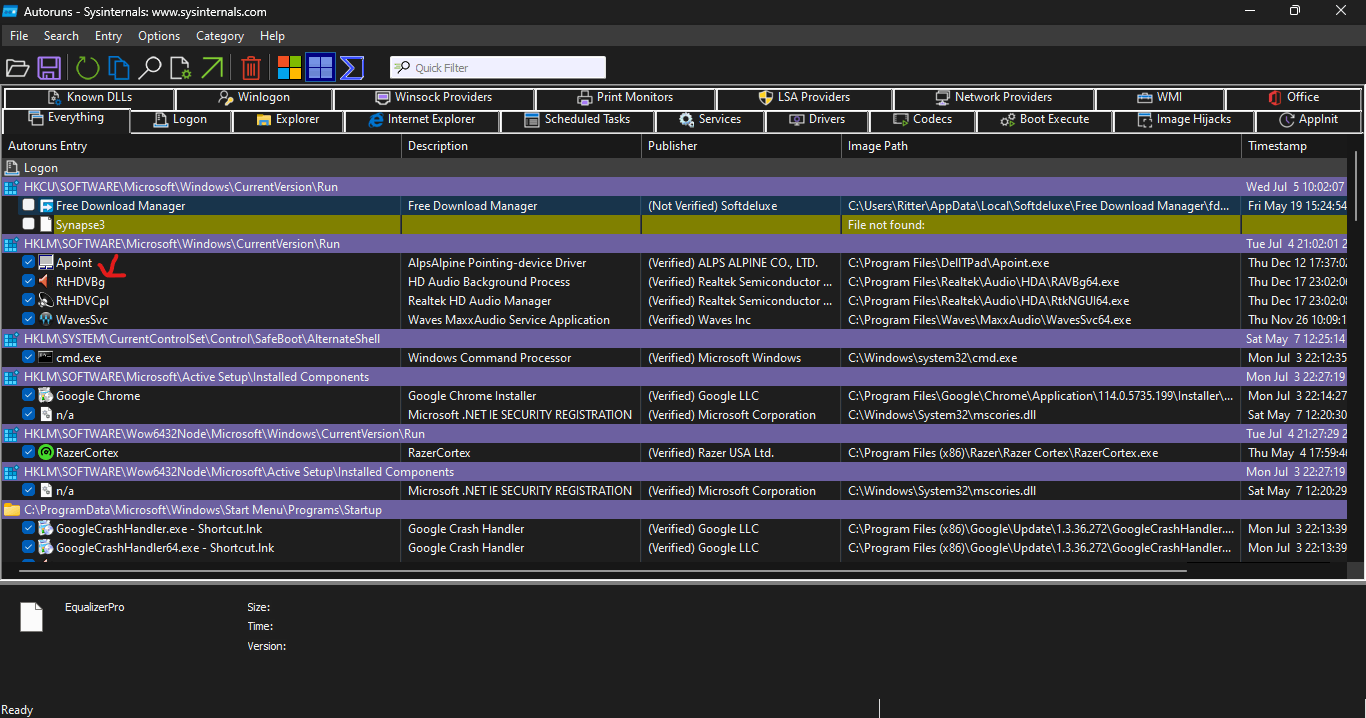Click the Startup folder icon in list
The width and height of the screenshot is (1366, 718).
point(12,510)
